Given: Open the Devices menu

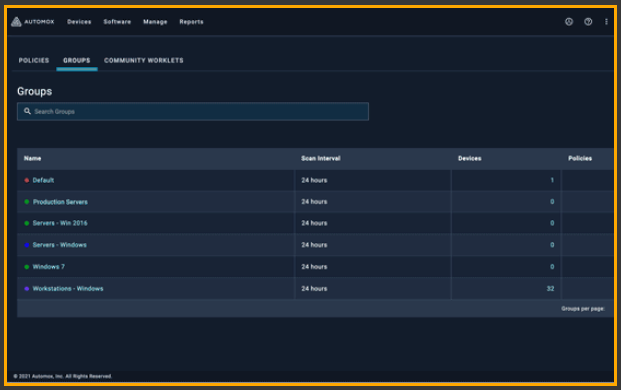Looking at the screenshot, I should click(x=79, y=22).
